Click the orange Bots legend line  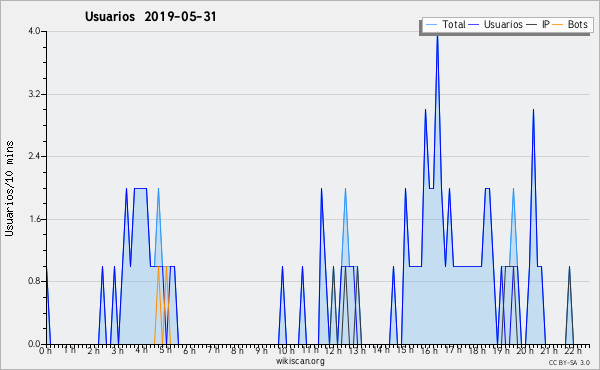pyautogui.click(x=558, y=24)
